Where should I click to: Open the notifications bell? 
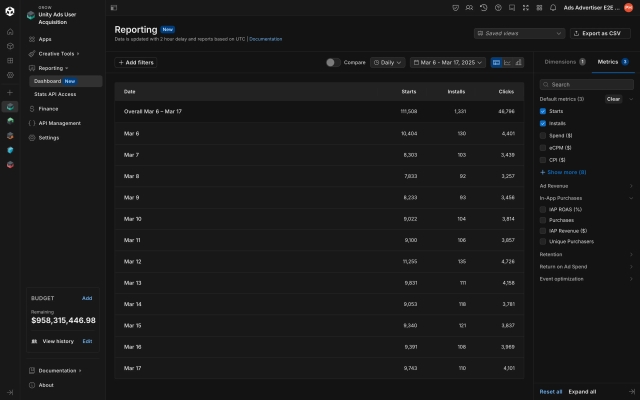click(x=553, y=8)
